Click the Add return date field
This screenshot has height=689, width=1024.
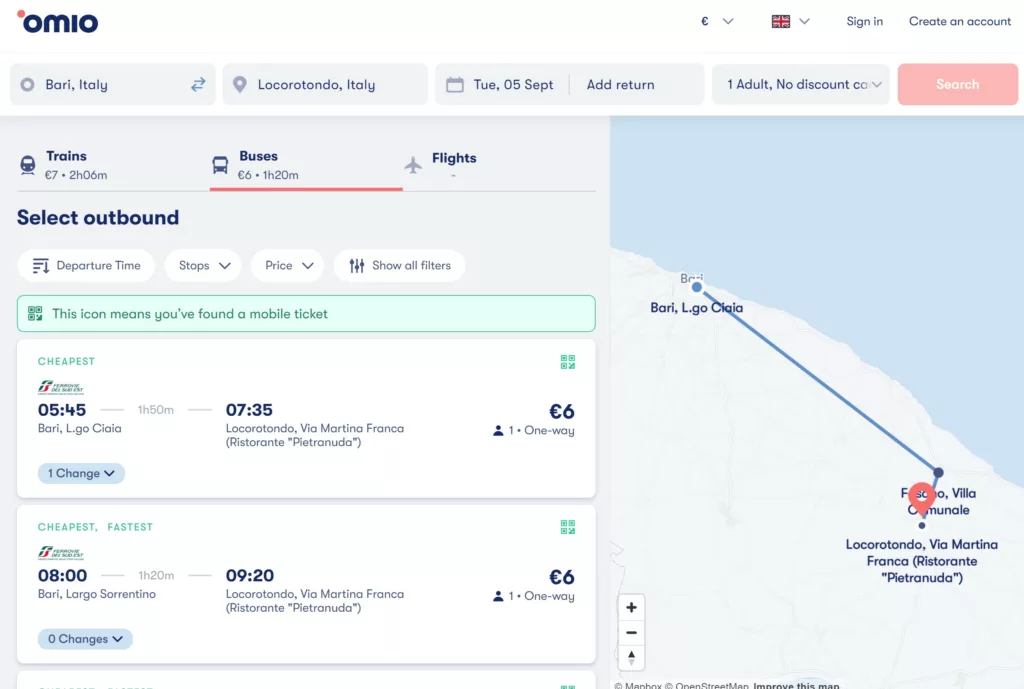620,85
